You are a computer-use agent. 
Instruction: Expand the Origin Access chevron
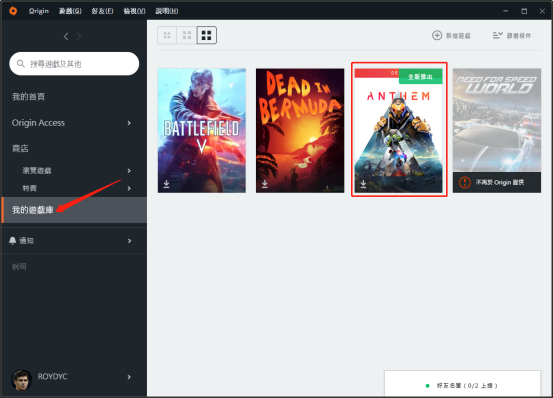click(129, 123)
